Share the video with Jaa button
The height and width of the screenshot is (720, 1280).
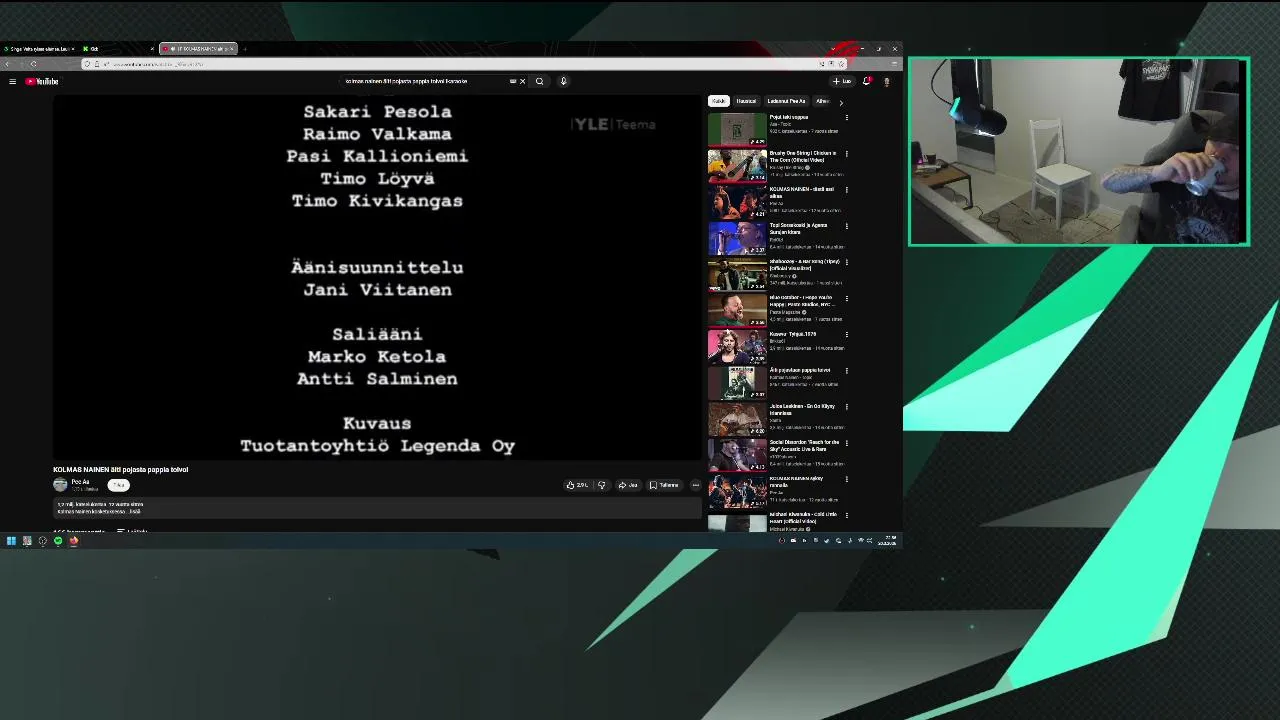[628, 485]
